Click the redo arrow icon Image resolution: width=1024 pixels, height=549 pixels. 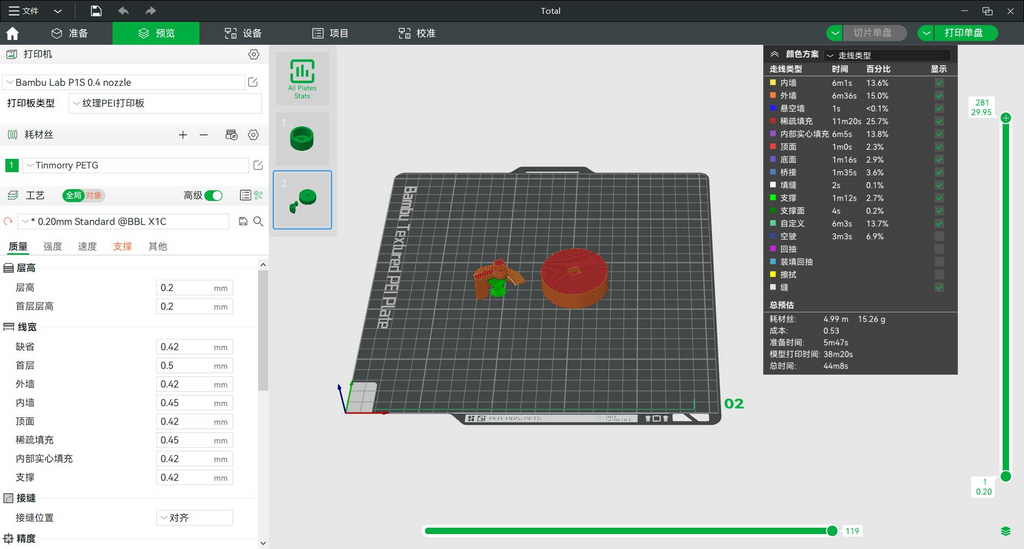(x=150, y=10)
